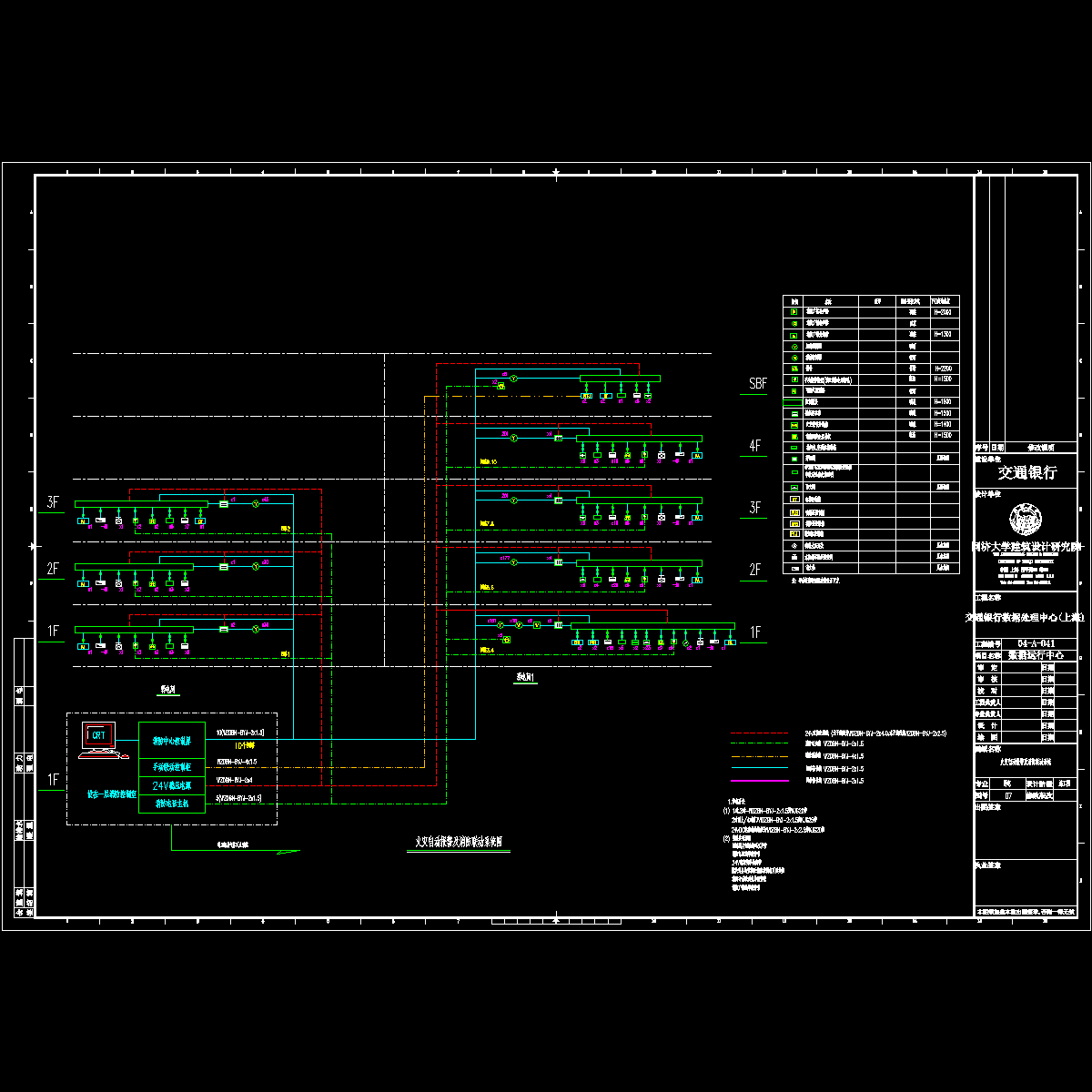The width and height of the screenshot is (1092, 1092).
Task: Click the 1F label beside control room box
Action: (53, 779)
